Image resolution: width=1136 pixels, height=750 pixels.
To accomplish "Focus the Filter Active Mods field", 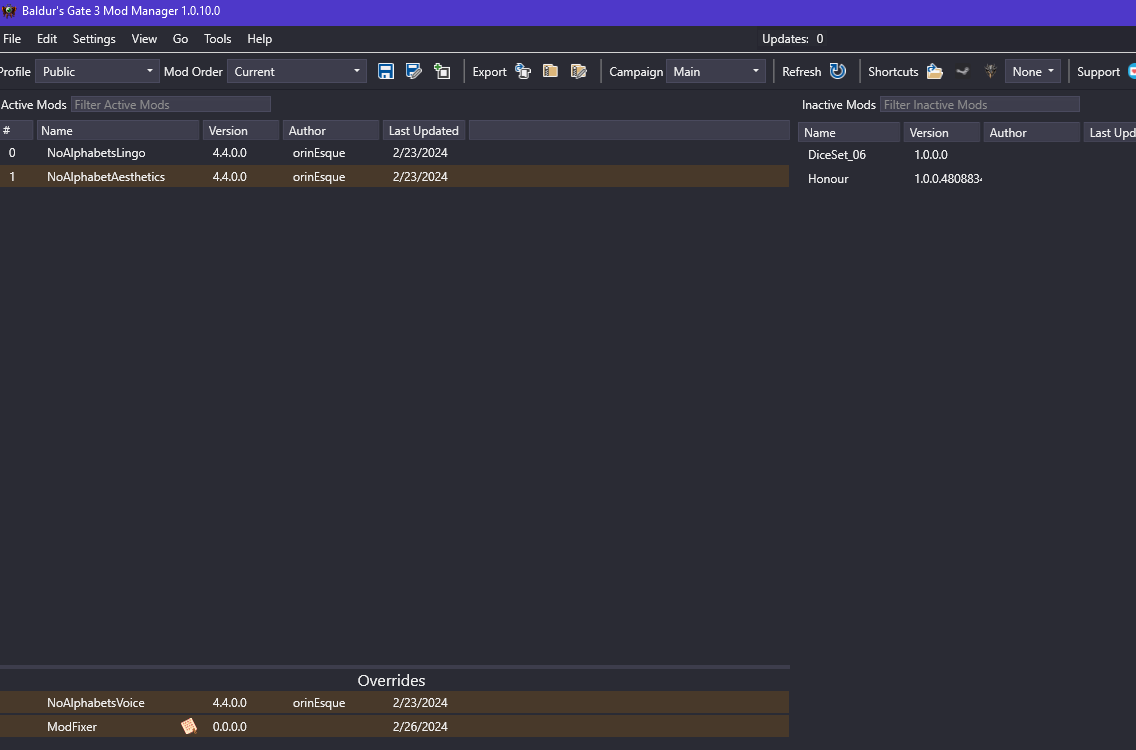I will tap(171, 104).
